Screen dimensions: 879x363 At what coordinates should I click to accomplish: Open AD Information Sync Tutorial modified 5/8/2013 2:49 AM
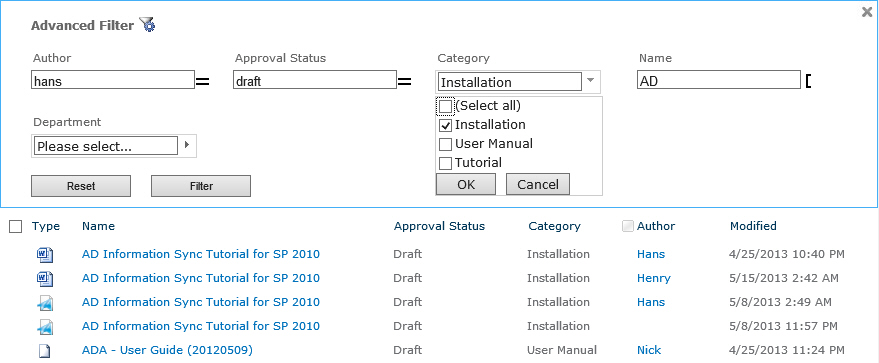(x=201, y=302)
